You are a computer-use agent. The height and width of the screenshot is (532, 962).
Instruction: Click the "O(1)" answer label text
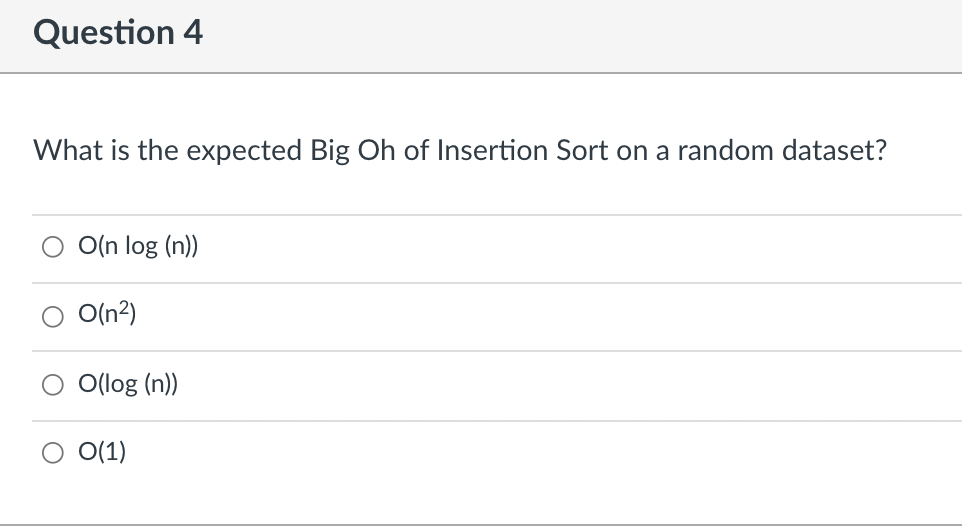pos(104,453)
